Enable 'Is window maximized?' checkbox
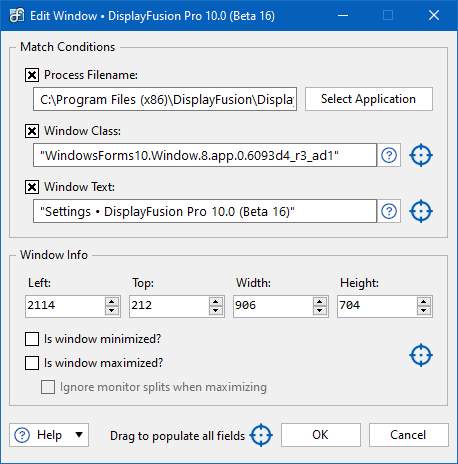 (x=32, y=363)
